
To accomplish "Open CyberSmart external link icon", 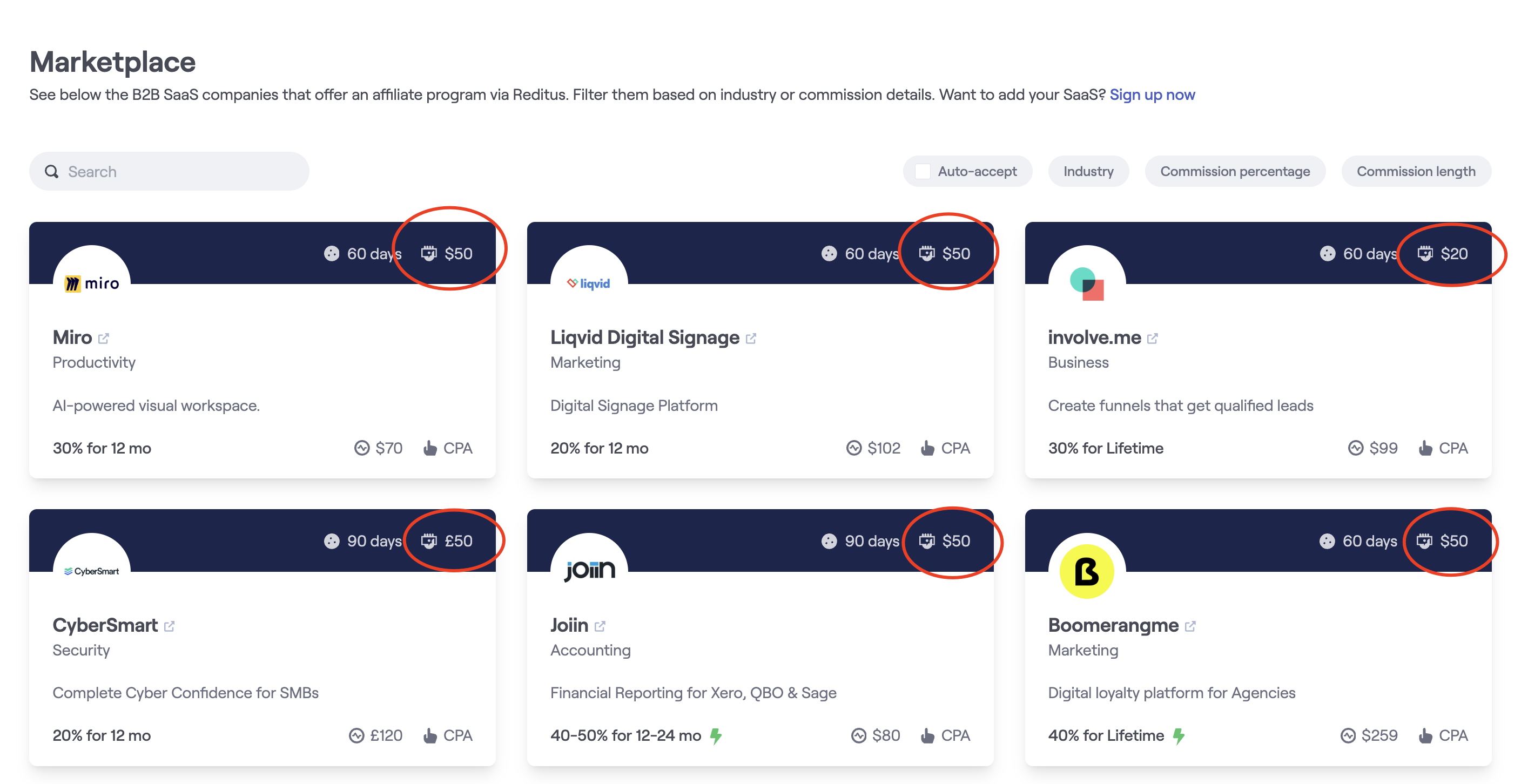I will click(x=170, y=626).
